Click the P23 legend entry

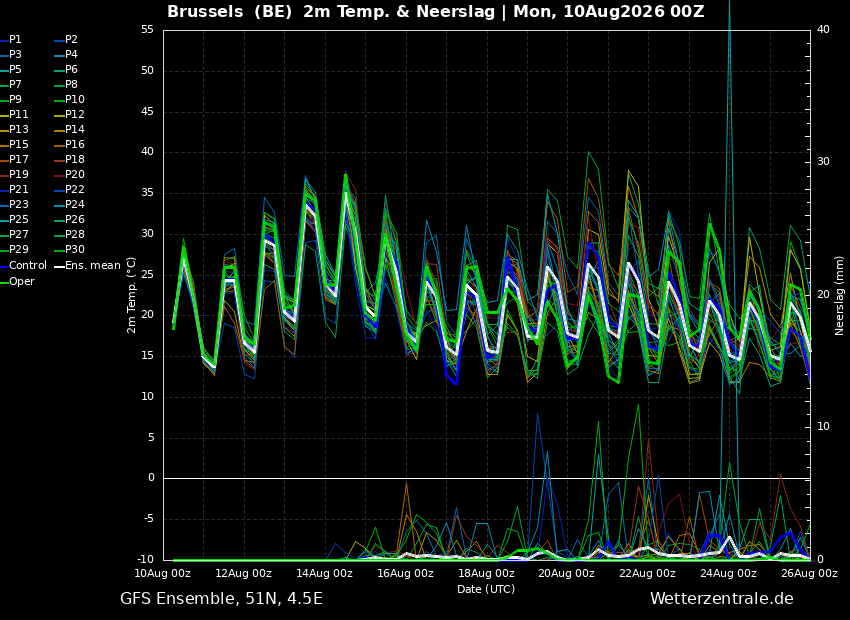[x=14, y=204]
